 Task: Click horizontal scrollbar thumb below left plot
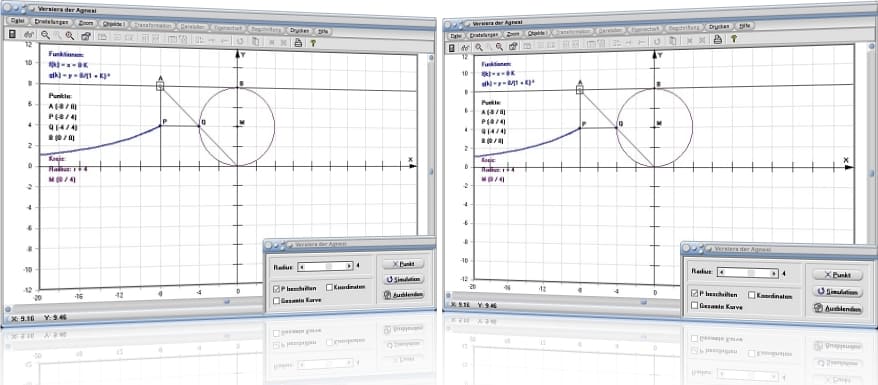point(227,302)
